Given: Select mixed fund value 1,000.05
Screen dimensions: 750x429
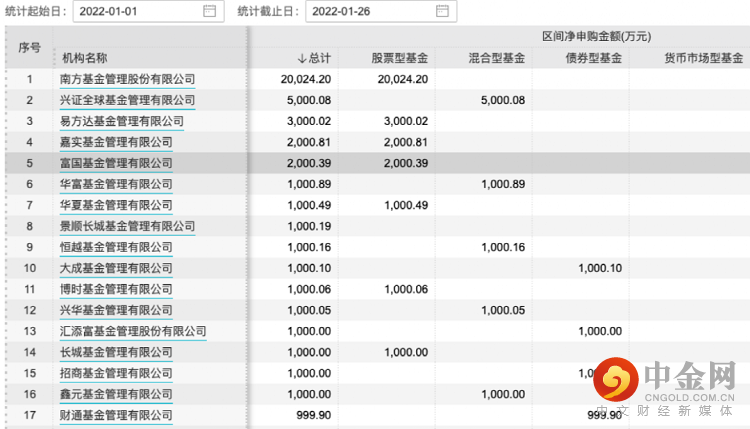Looking at the screenshot, I should click(503, 311).
